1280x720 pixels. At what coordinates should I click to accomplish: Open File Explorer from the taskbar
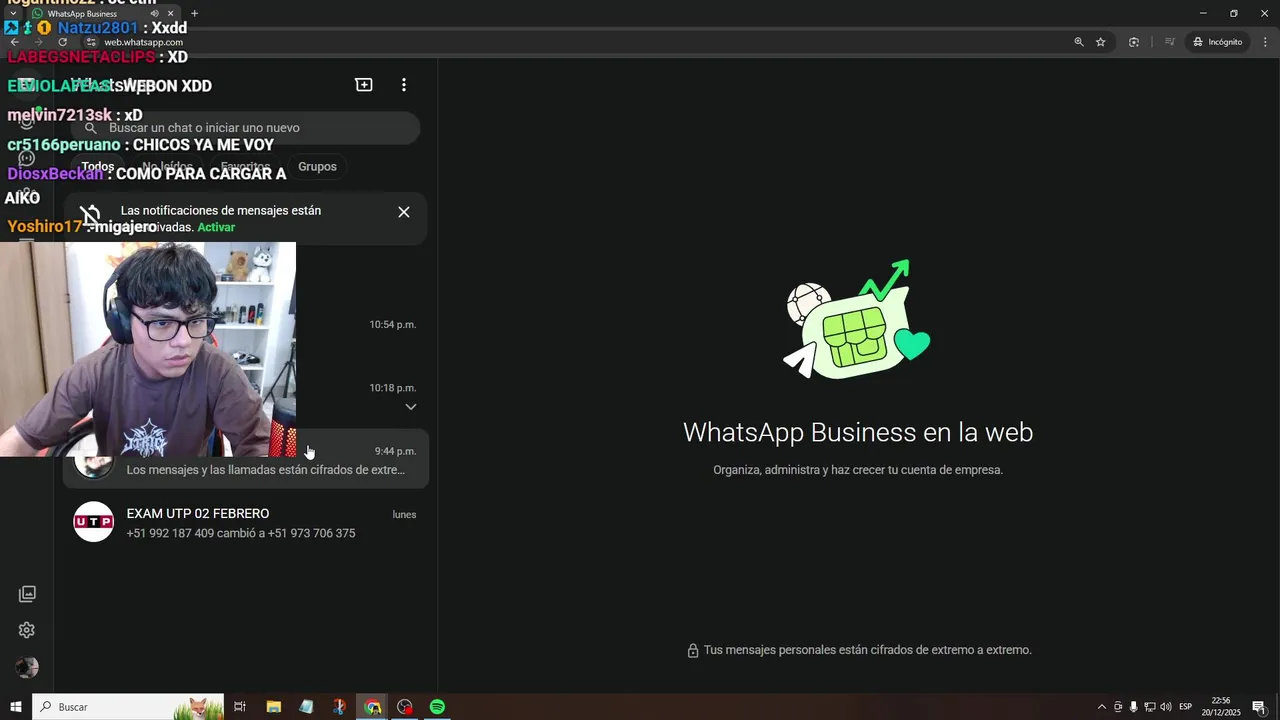click(x=273, y=707)
